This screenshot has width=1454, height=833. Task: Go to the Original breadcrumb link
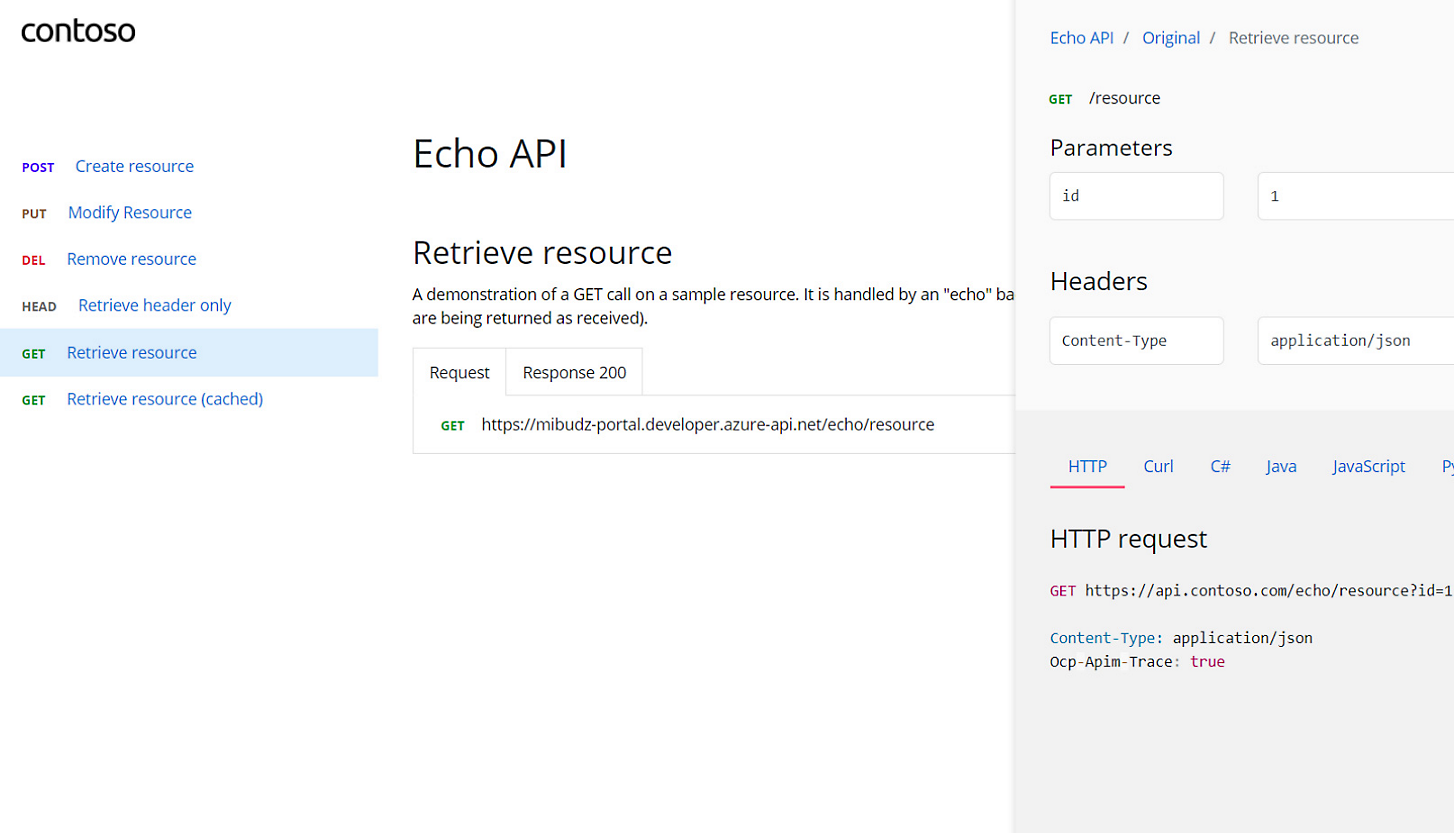pyautogui.click(x=1171, y=38)
